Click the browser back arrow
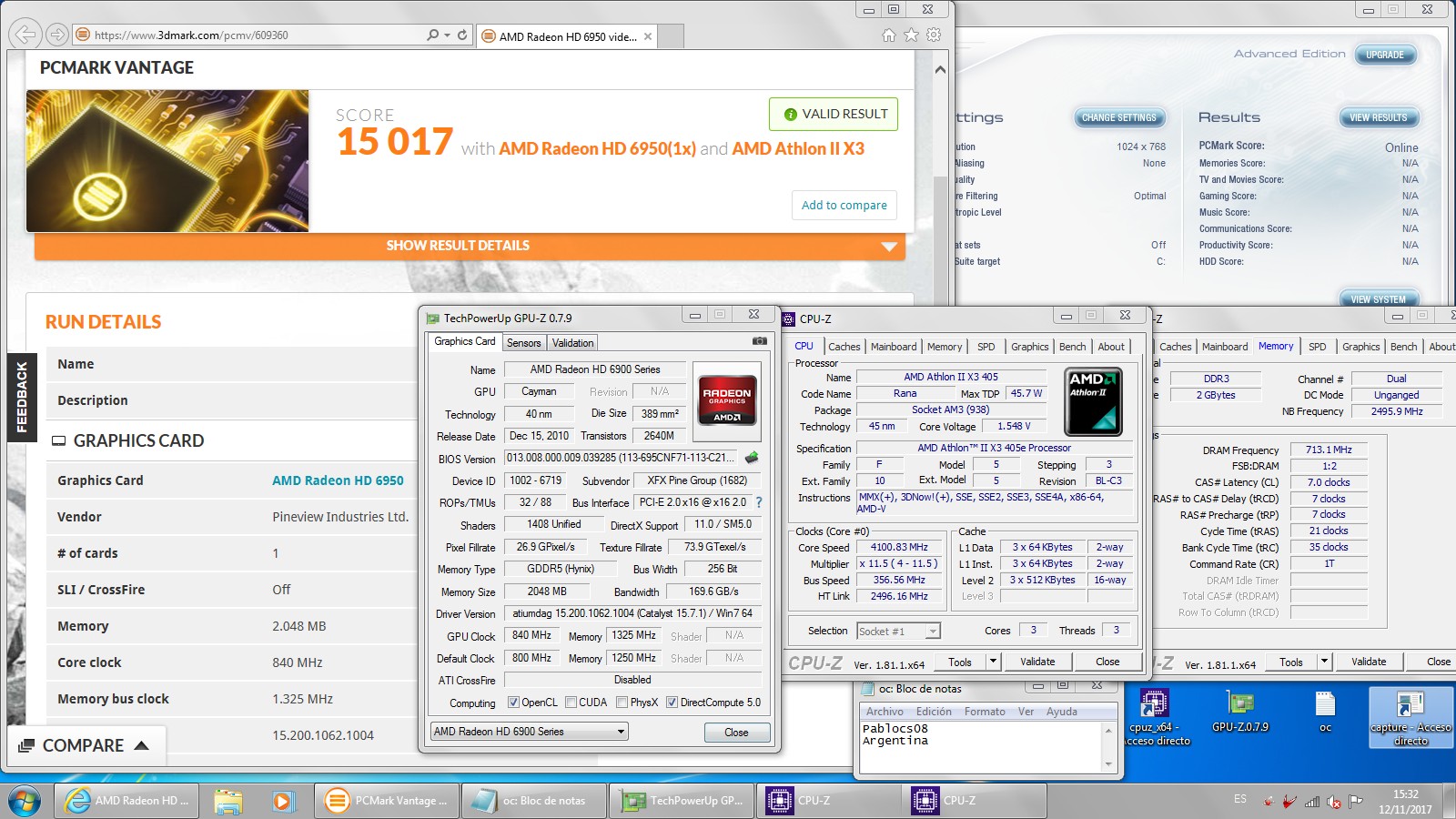This screenshot has height=819, width=1456. [25, 35]
